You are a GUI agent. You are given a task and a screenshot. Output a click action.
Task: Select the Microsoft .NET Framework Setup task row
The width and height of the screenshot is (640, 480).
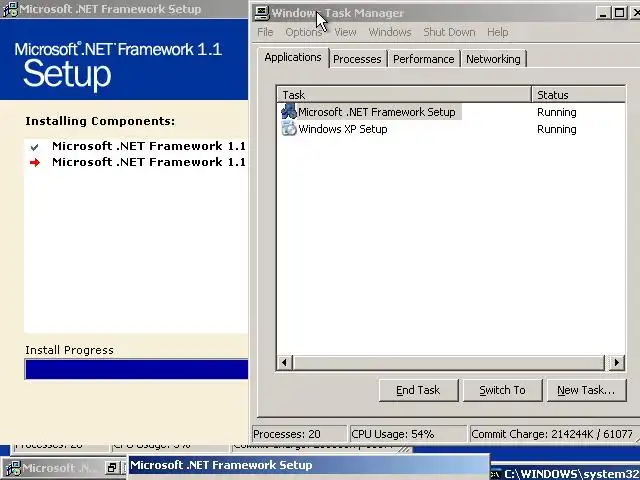tap(451, 112)
